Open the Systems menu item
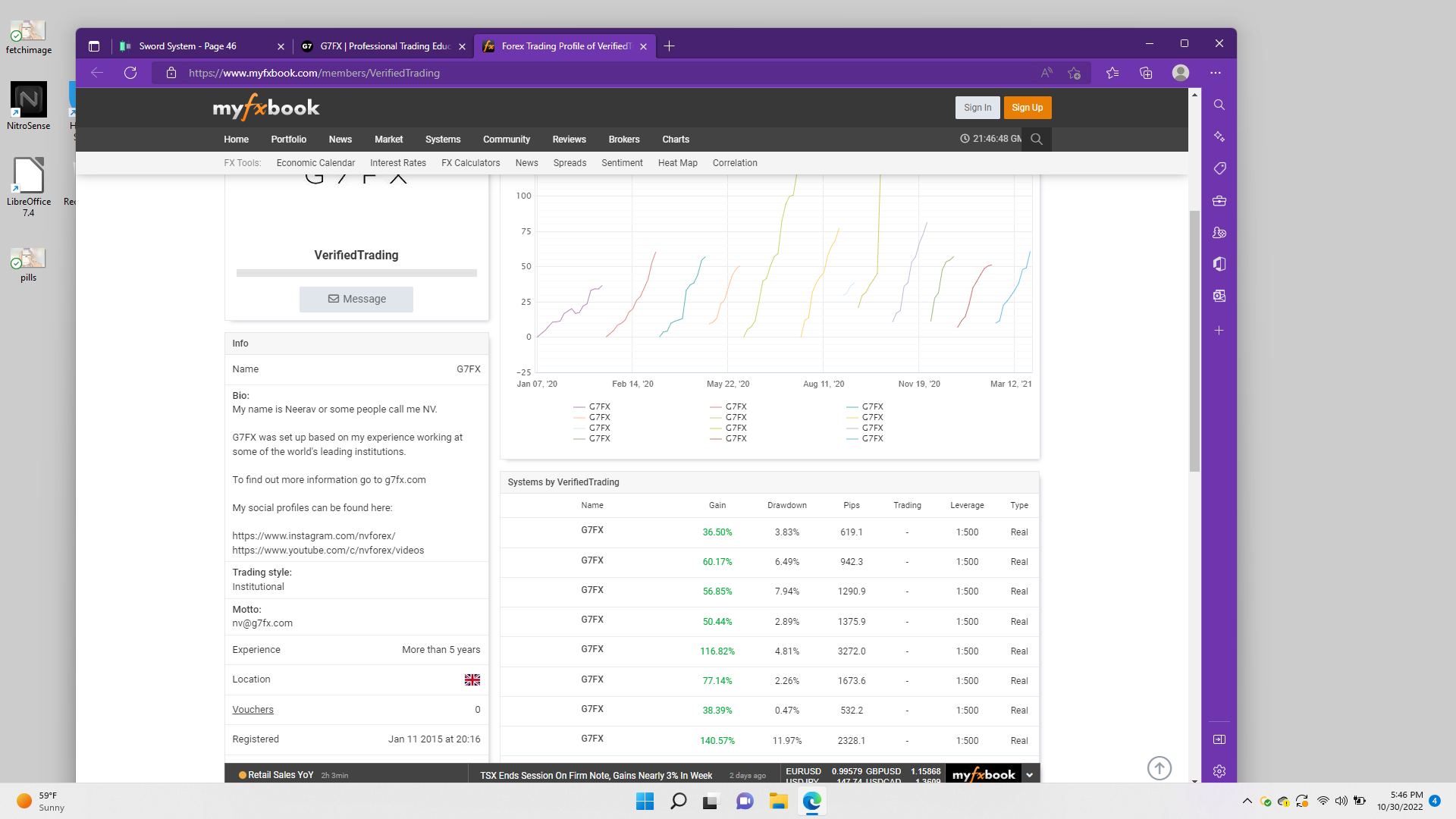Screen dimensions: 1456x819 coord(442,140)
